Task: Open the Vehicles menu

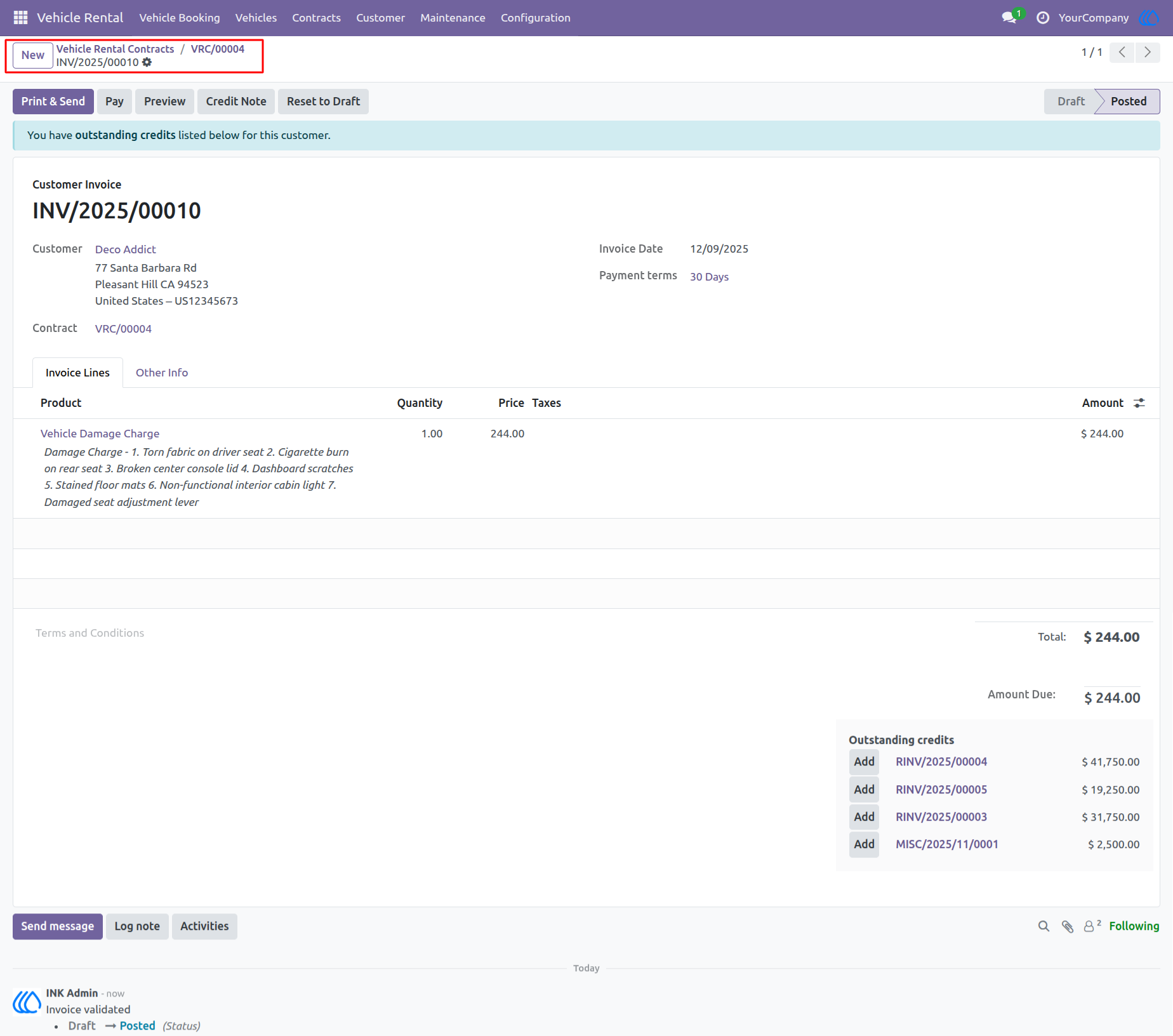Action: tap(256, 18)
